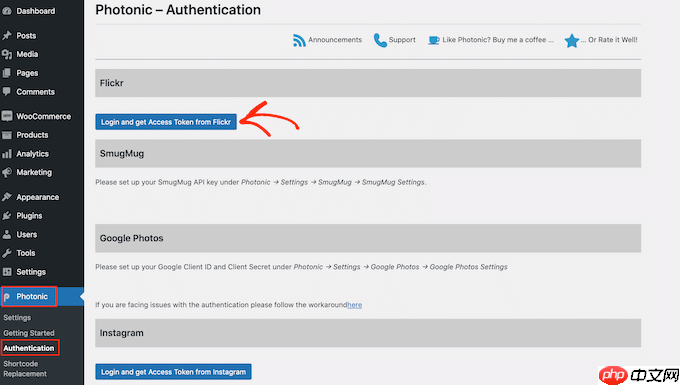
Task: Click the Marketing megaphone icon
Action: [7, 173]
